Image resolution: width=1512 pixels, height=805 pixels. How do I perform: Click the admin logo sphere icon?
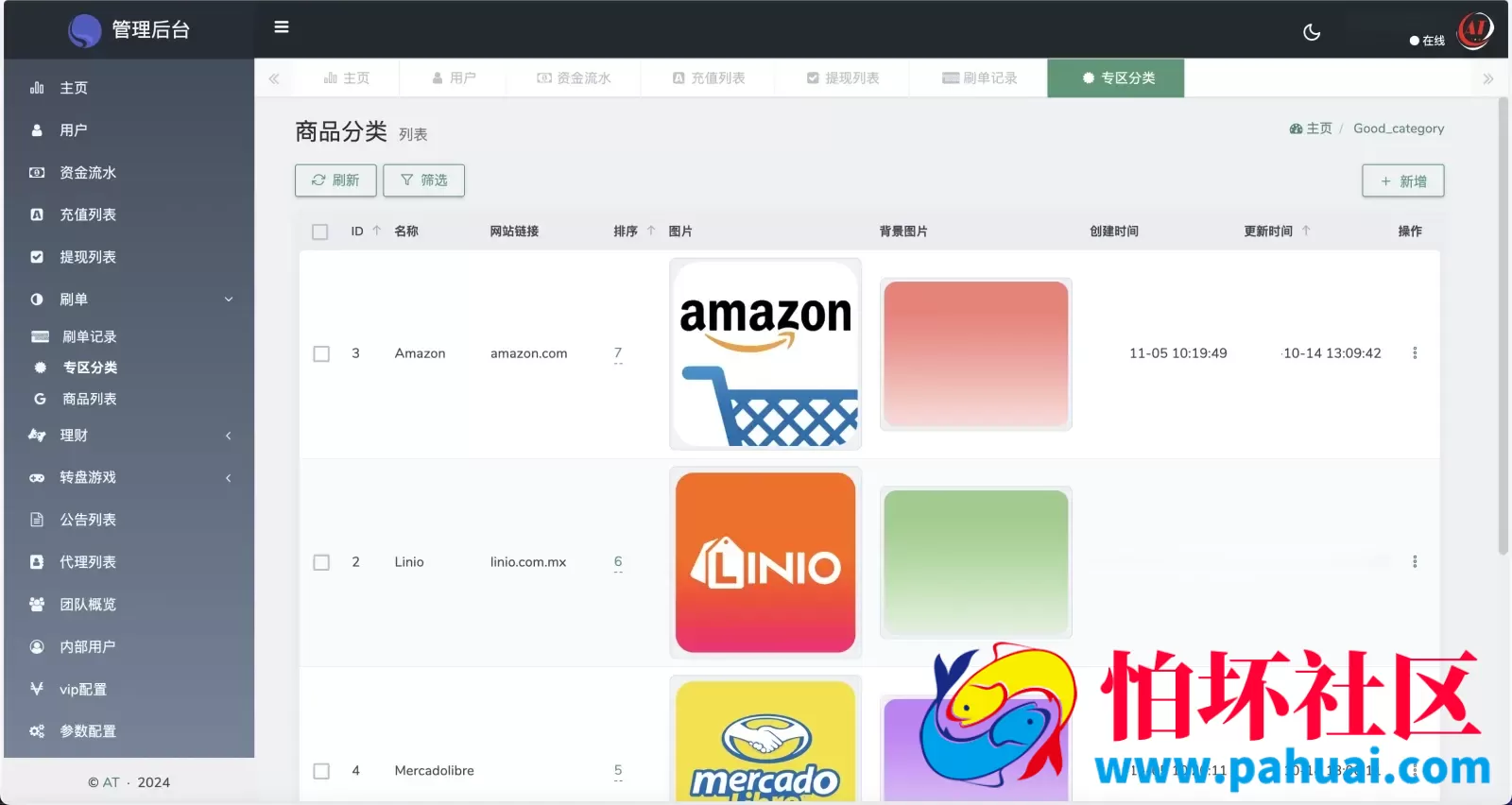point(85,31)
